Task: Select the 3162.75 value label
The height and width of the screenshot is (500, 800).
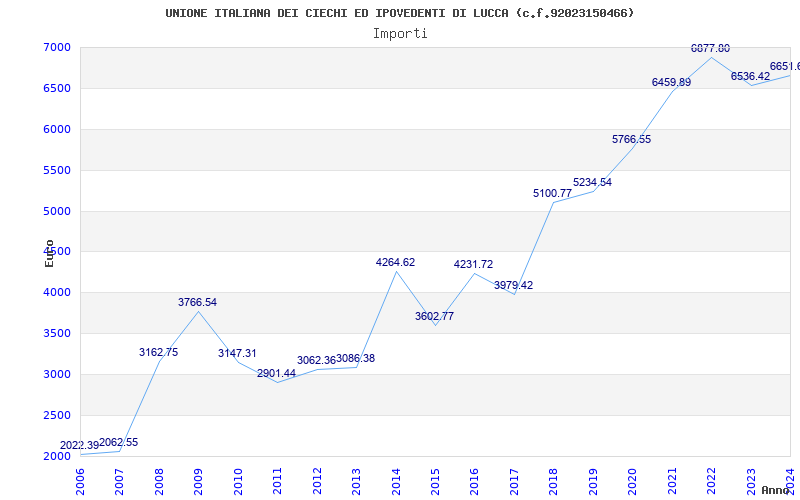Action: tap(158, 352)
